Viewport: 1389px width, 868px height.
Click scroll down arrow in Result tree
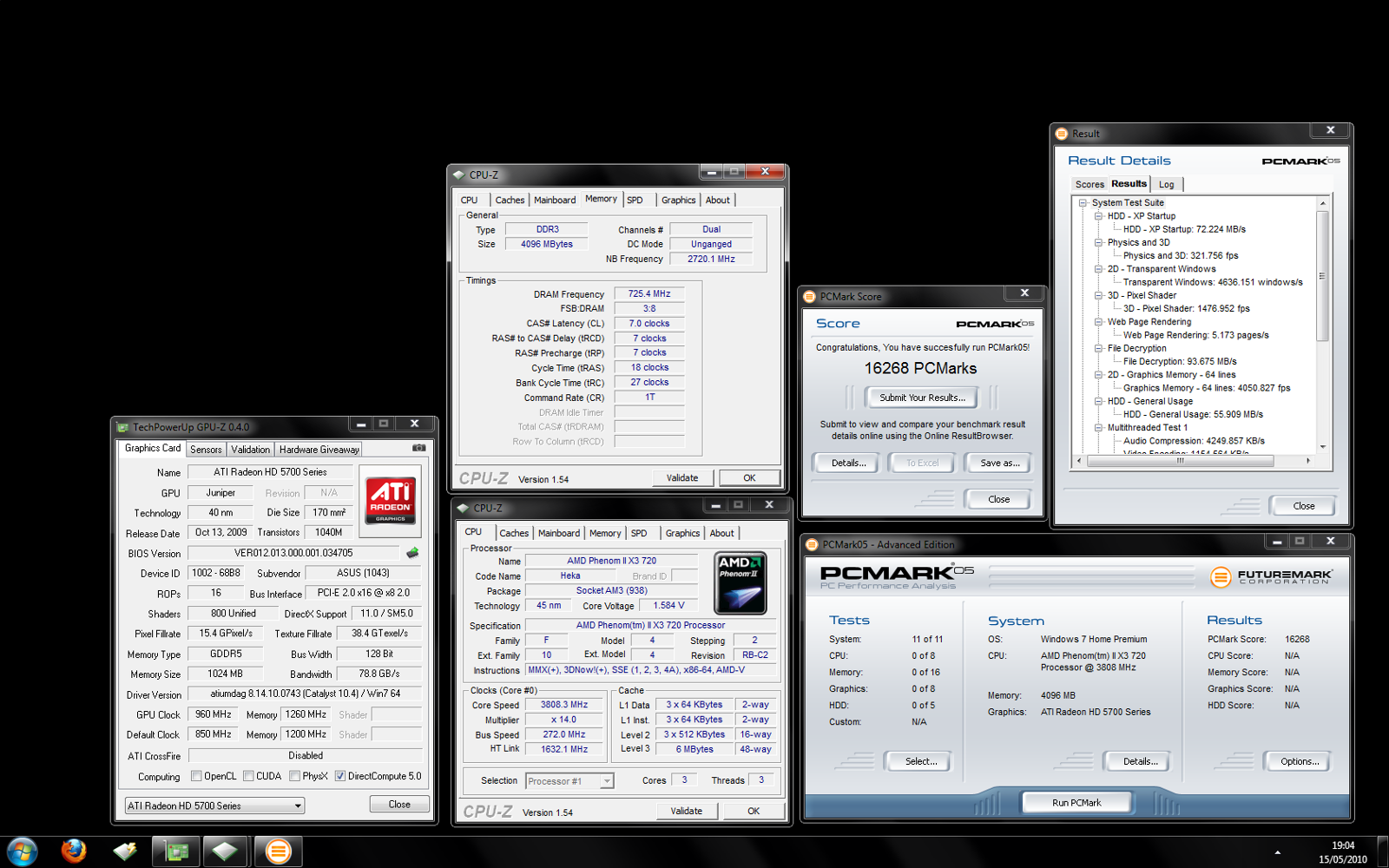coord(1322,447)
